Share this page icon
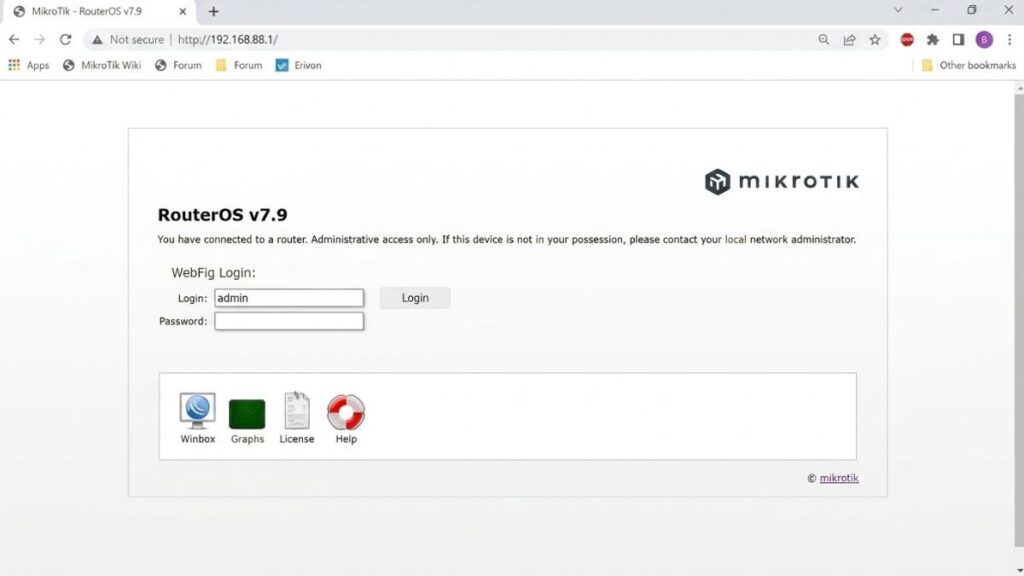The width and height of the screenshot is (1024, 576). (849, 40)
